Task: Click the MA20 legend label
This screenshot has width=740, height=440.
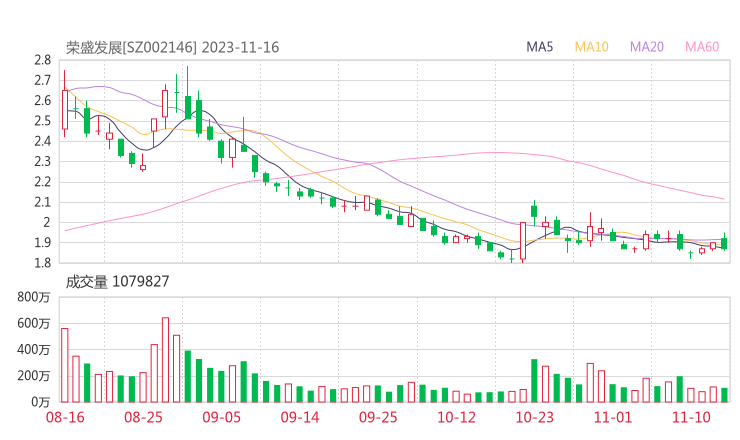Action: (647, 47)
